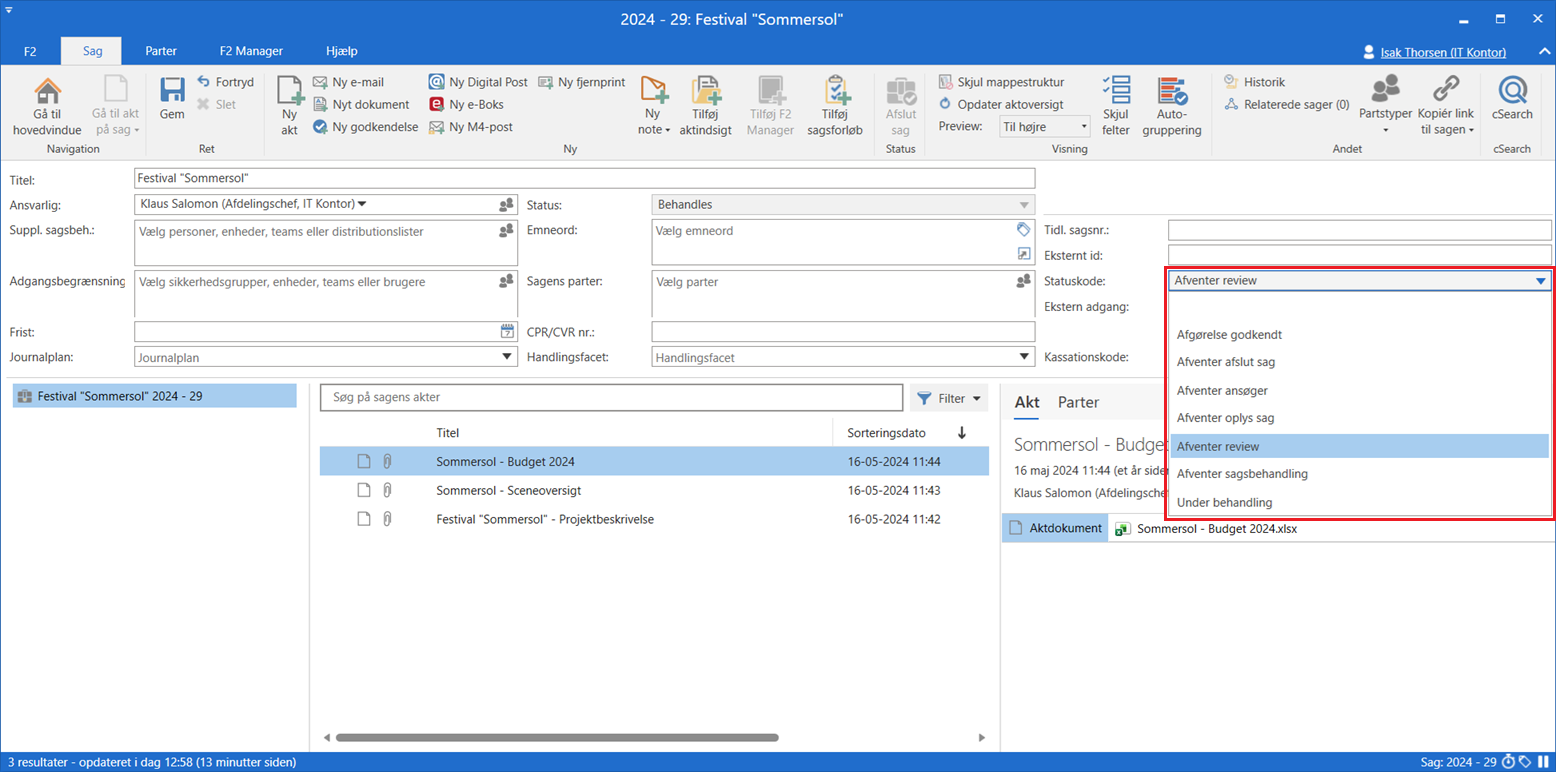Click Ny e-mail in ribbon

348,82
